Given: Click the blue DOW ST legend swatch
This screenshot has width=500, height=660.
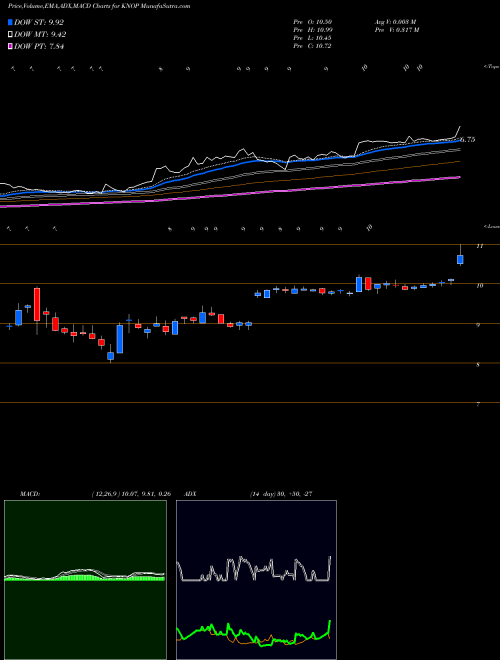Looking at the screenshot, I should (11, 22).
